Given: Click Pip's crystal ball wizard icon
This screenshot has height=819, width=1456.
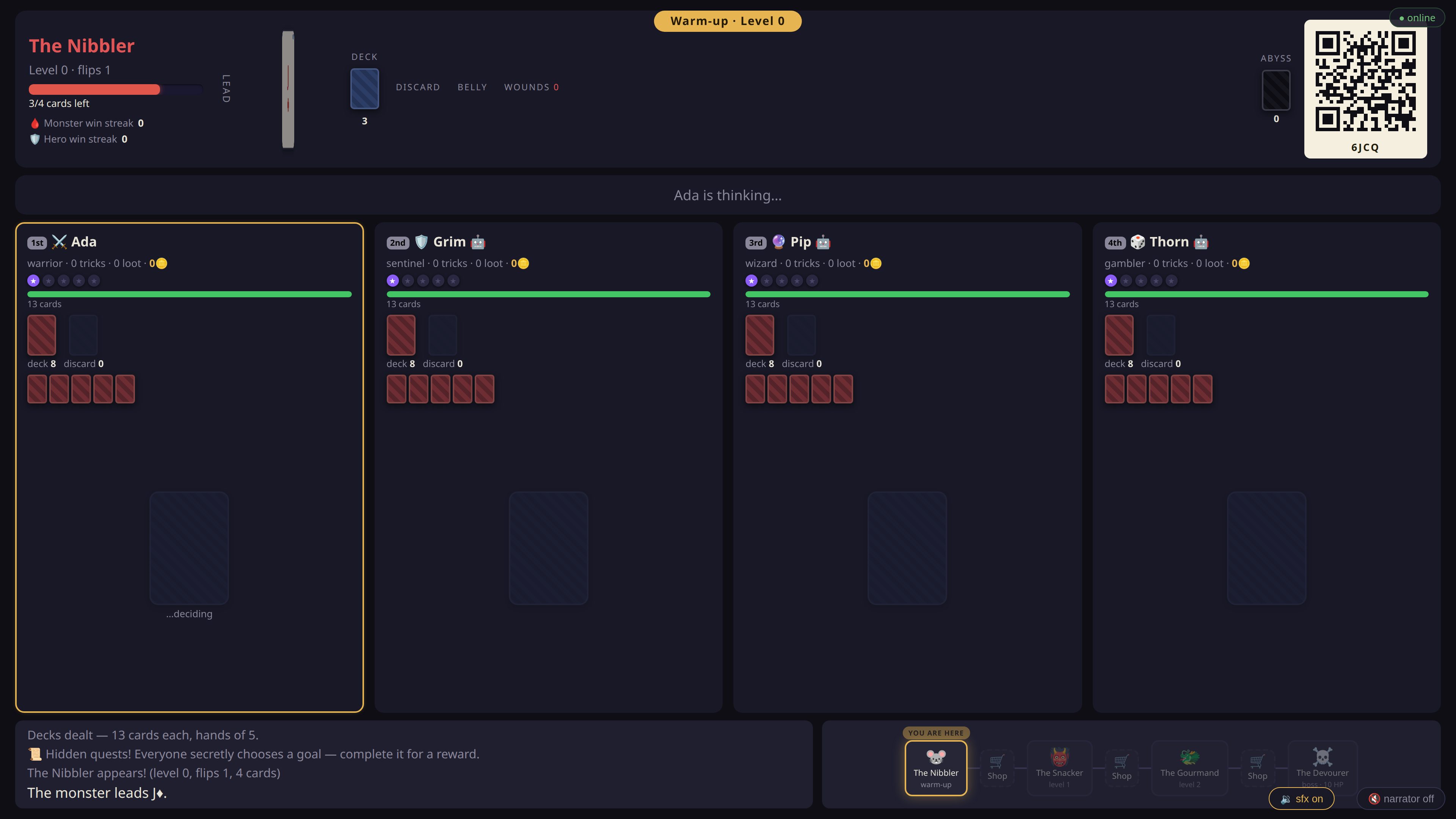Looking at the screenshot, I should click(x=778, y=242).
